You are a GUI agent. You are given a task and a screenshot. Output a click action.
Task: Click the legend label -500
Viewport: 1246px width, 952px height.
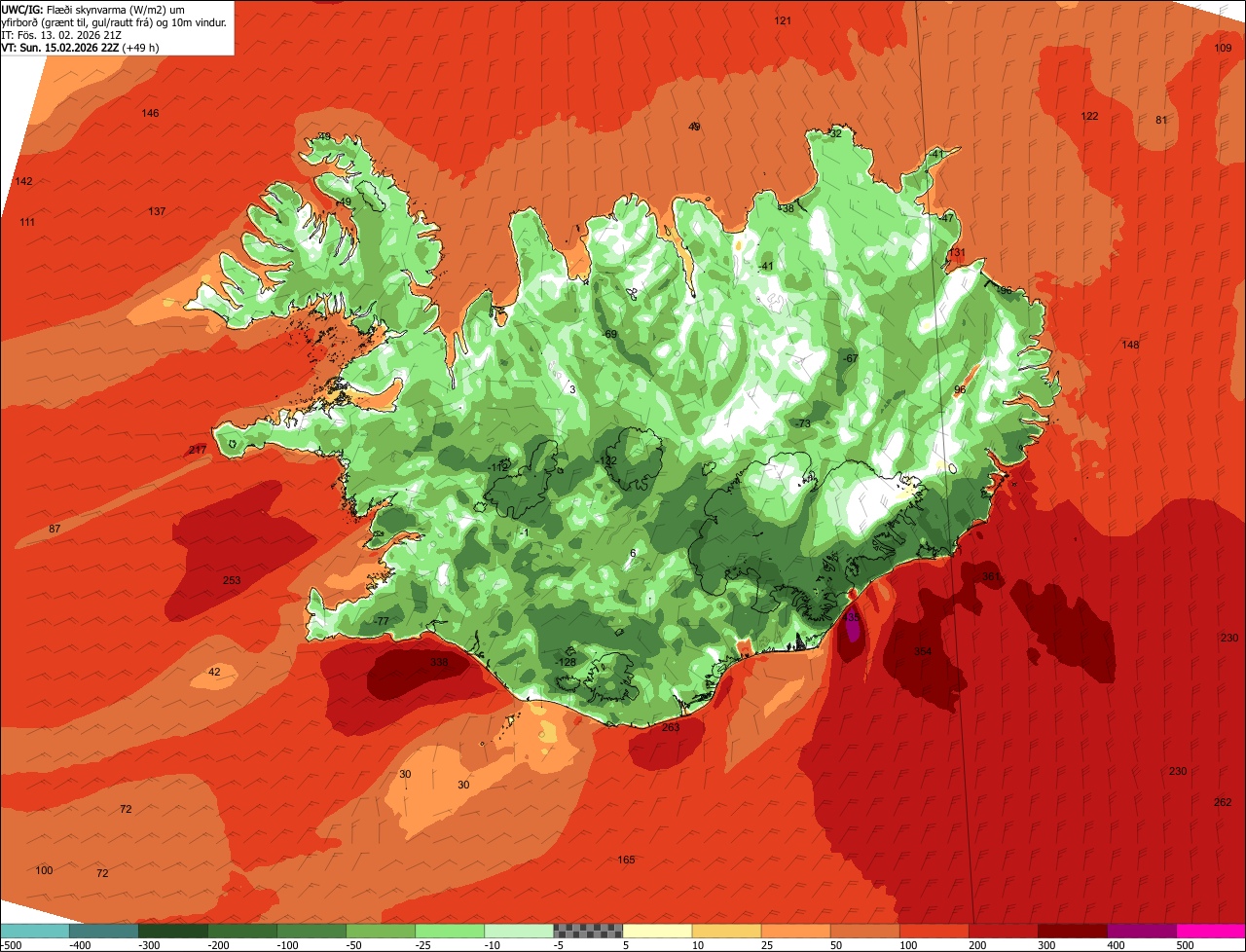[x=12, y=945]
